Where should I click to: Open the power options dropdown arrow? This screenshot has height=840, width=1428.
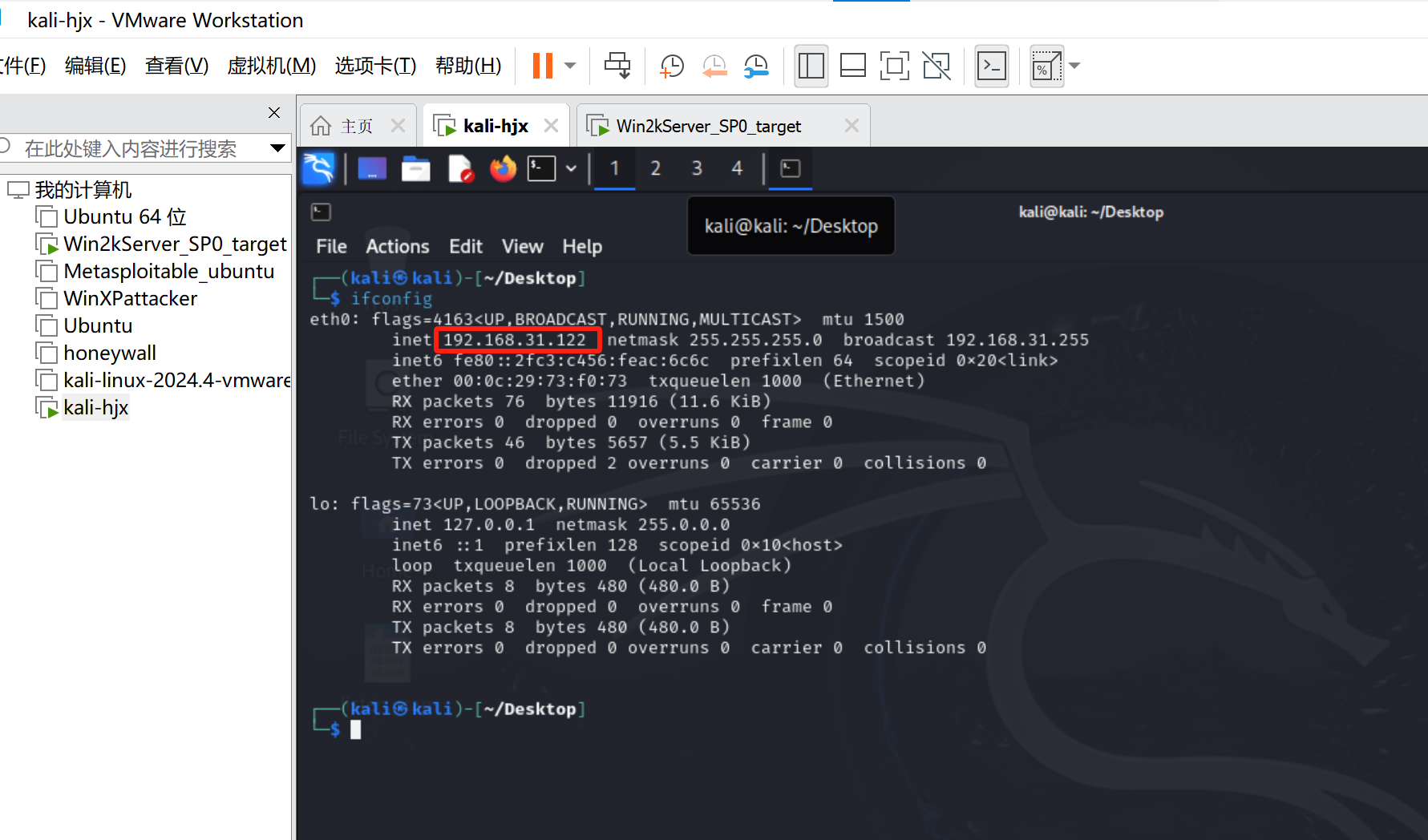(571, 66)
